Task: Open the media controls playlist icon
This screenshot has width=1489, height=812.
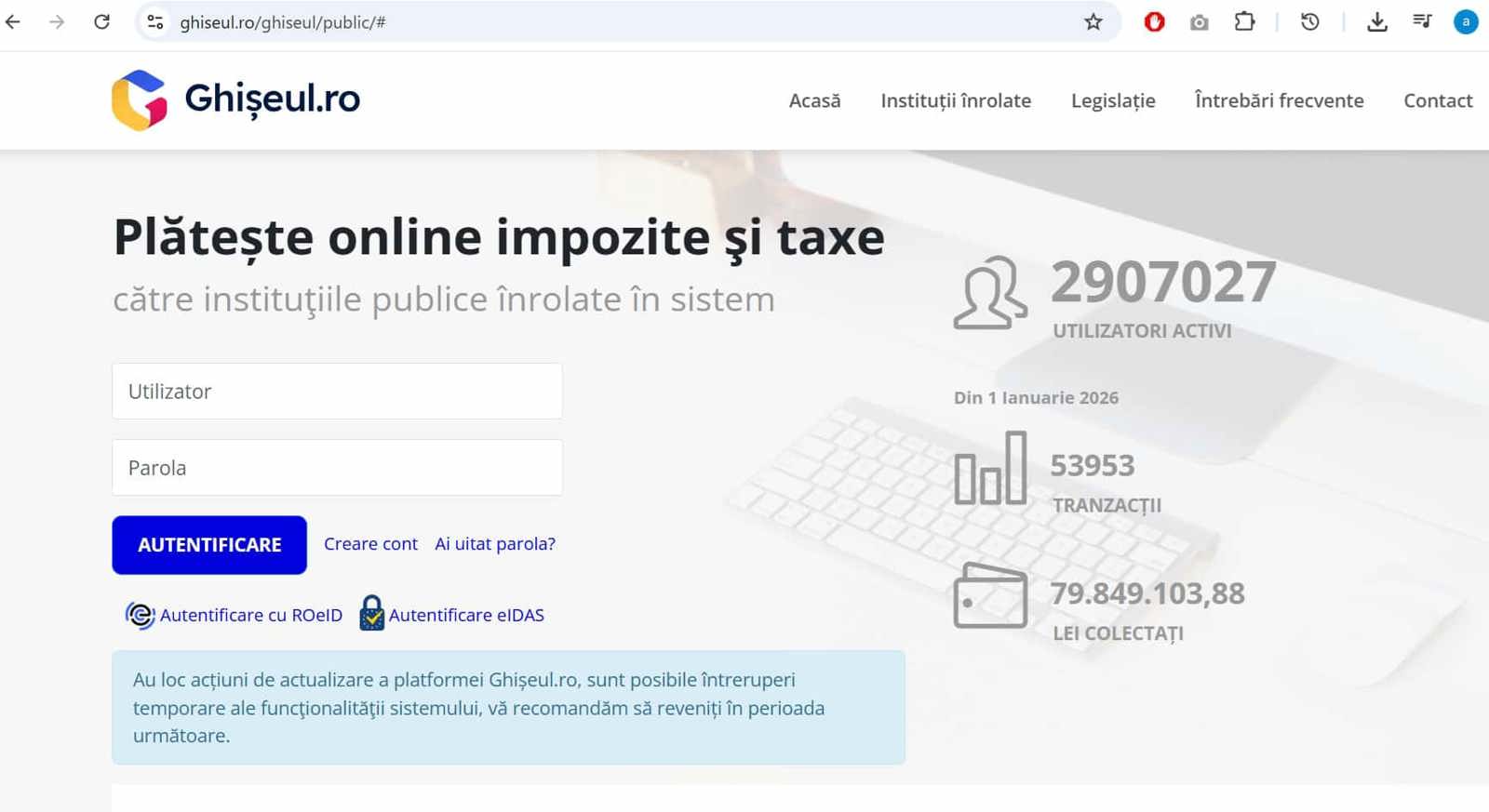Action: 1422,21
